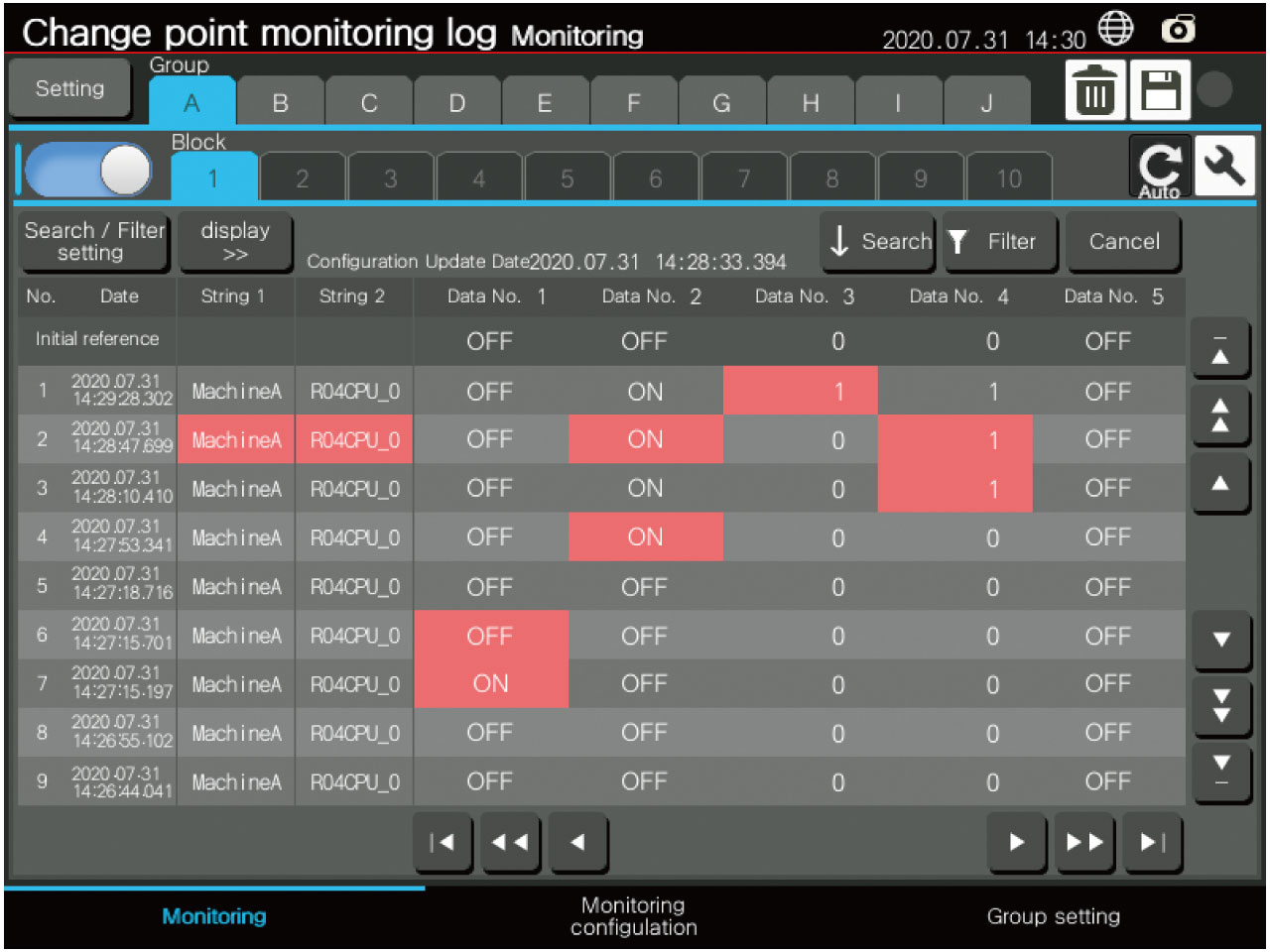
Task: Click the Auto refresh icon
Action: pos(1159,169)
